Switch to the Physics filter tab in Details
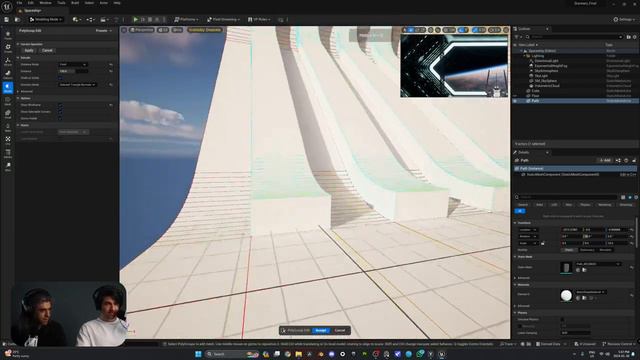640x360 pixels. pyautogui.click(x=585, y=204)
